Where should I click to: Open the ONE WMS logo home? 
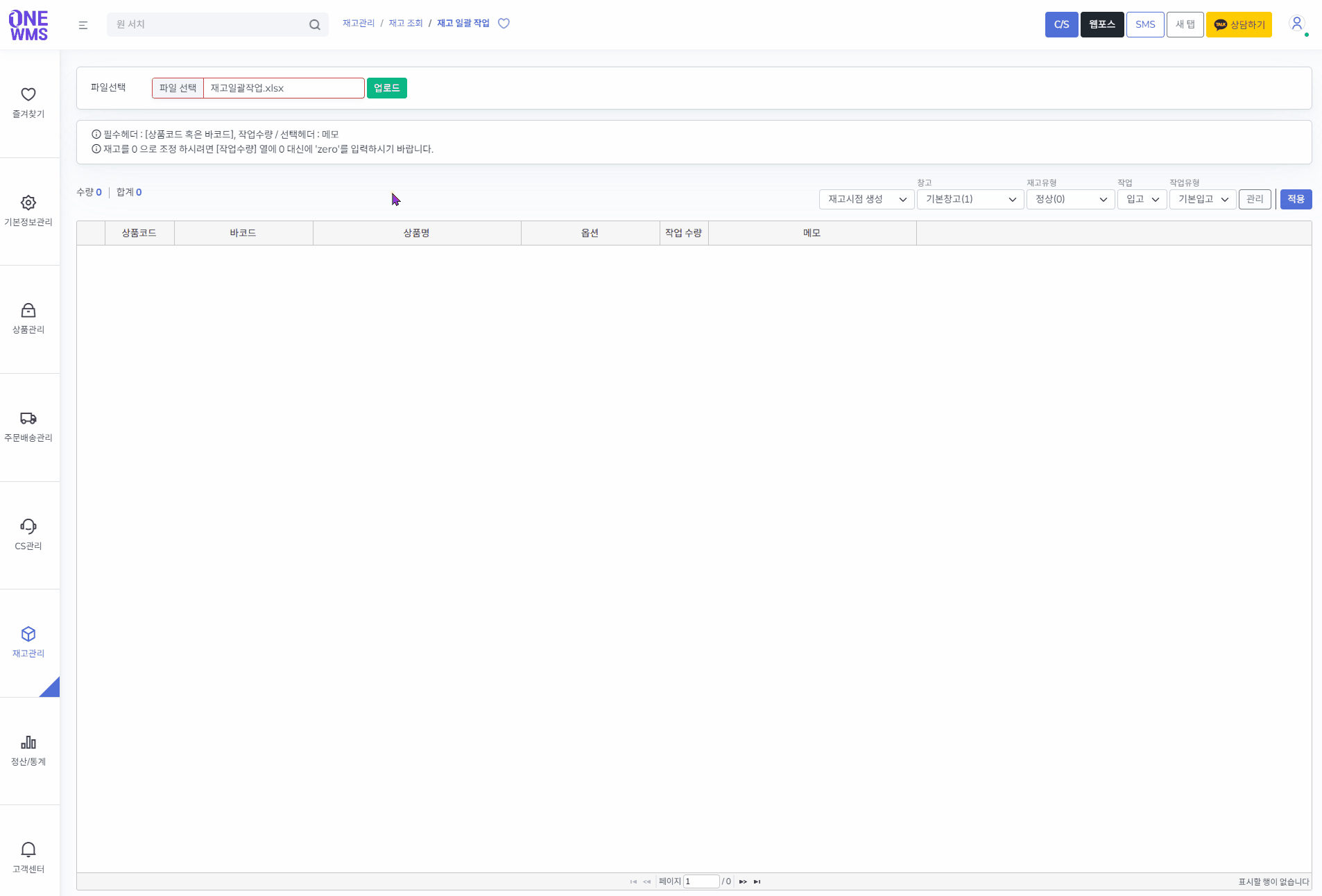click(28, 25)
